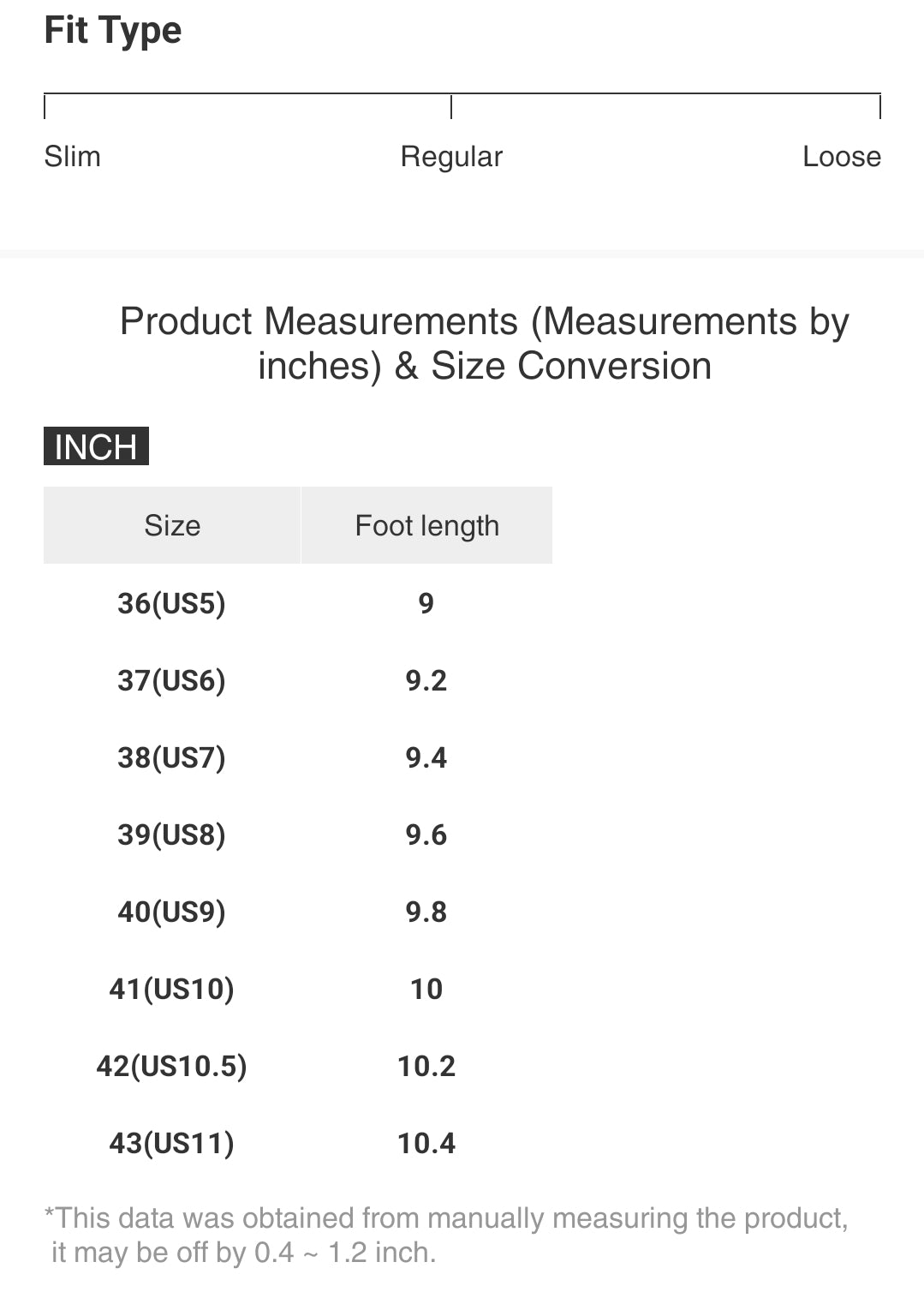Click the 9.6 foot length value

click(x=426, y=834)
